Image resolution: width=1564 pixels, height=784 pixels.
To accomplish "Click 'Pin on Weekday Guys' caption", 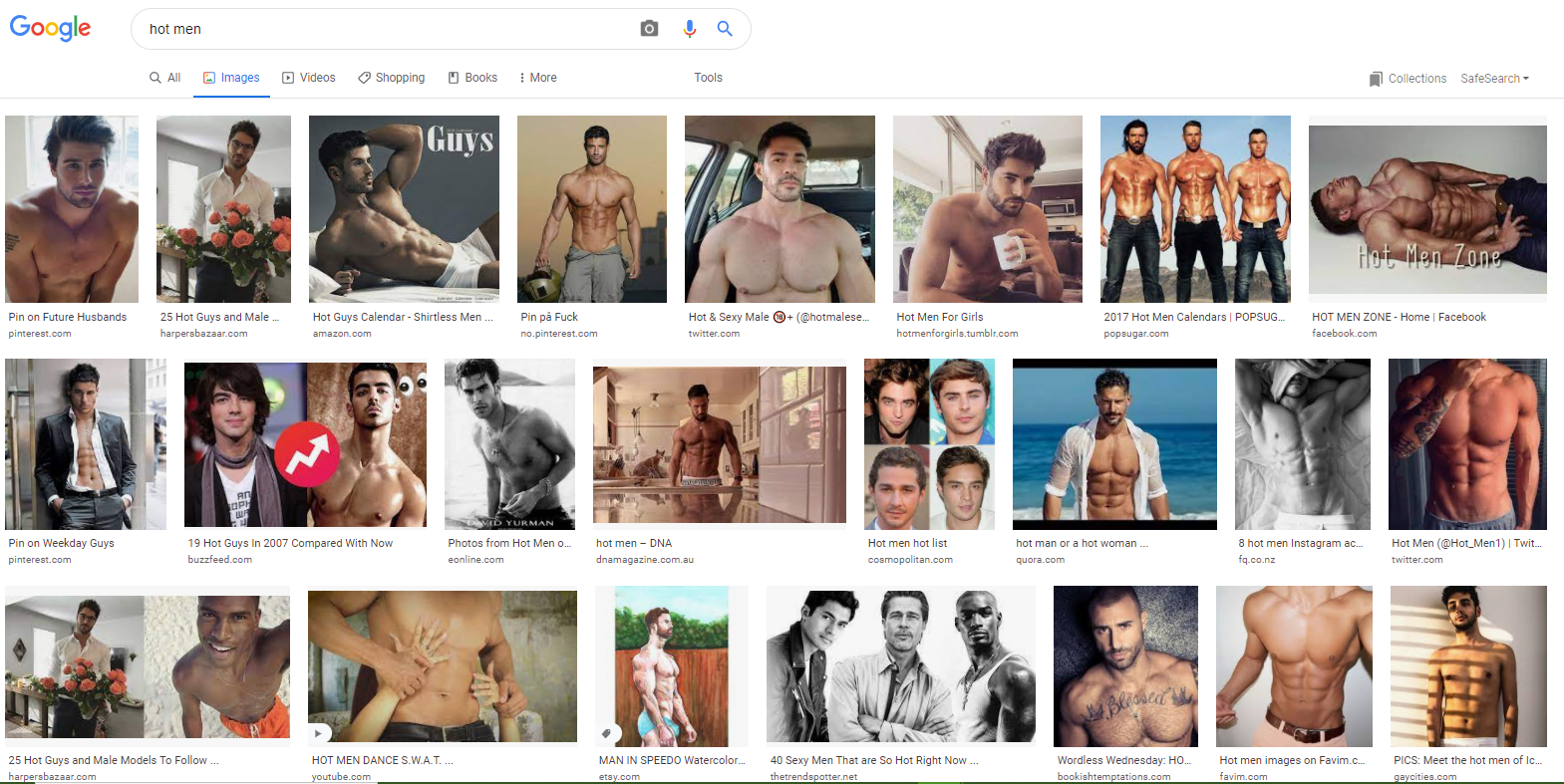I will (62, 543).
